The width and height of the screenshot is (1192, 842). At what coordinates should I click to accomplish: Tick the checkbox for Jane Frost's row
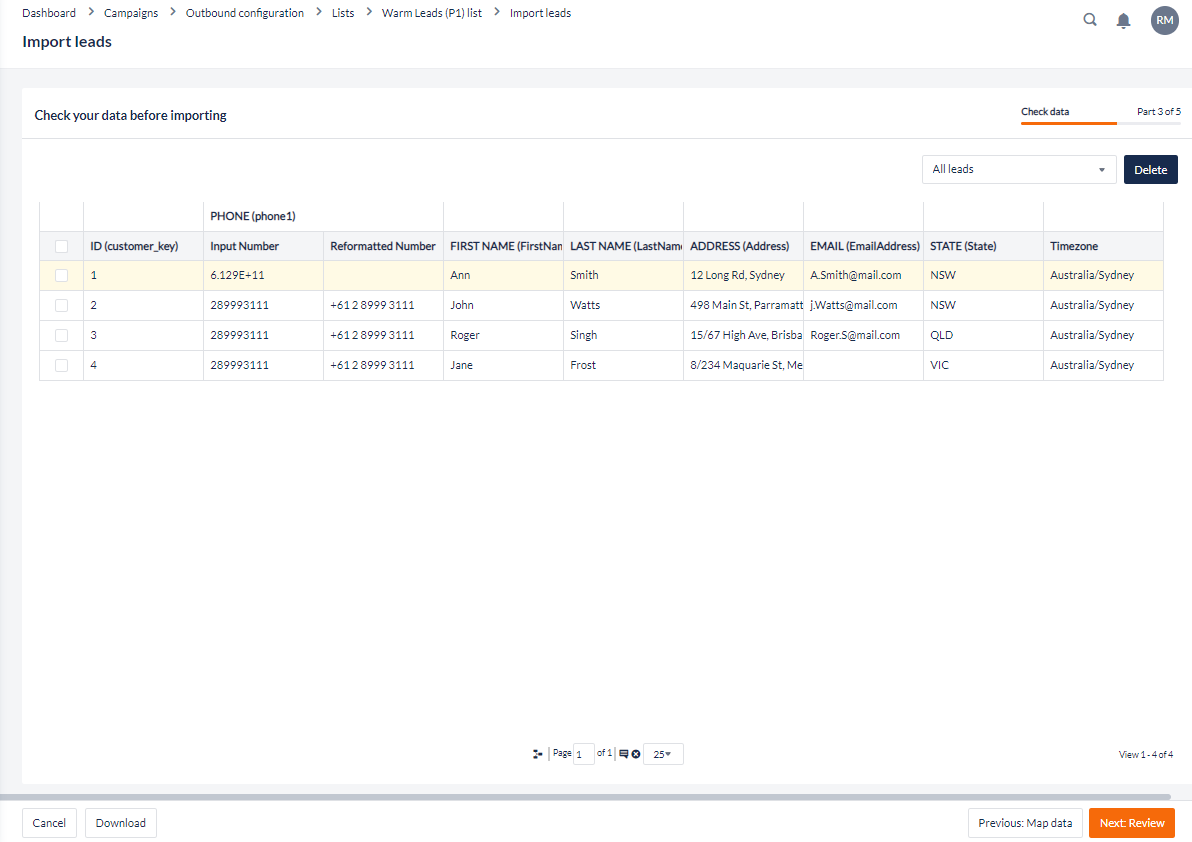[62, 365]
